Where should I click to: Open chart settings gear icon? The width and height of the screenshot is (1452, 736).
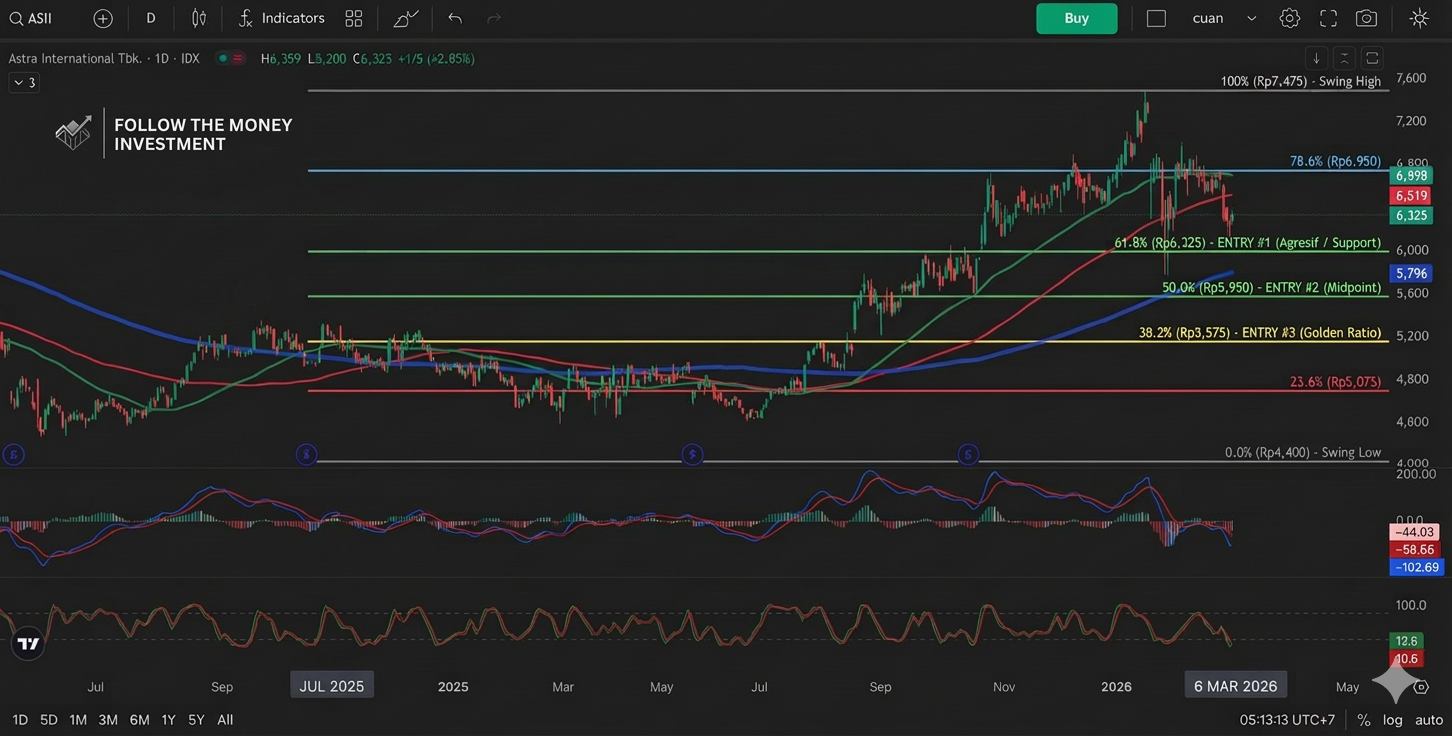(x=1289, y=18)
